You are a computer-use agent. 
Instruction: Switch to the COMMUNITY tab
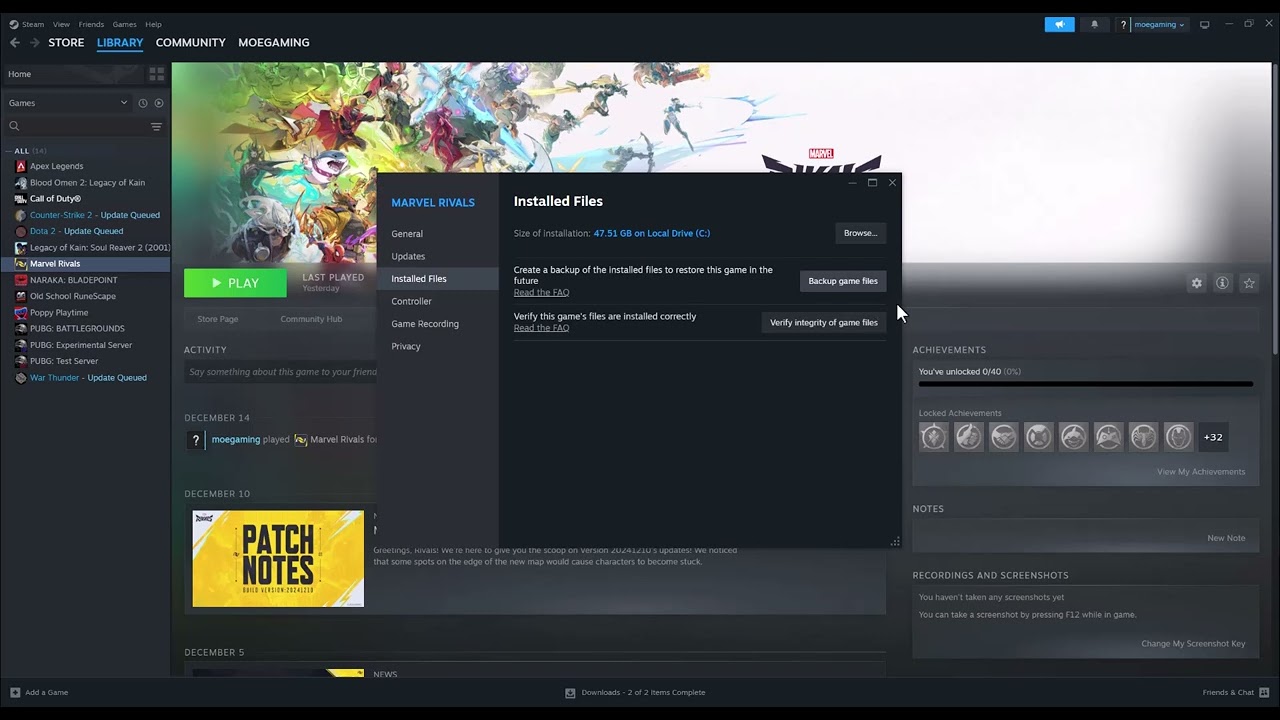coord(190,43)
